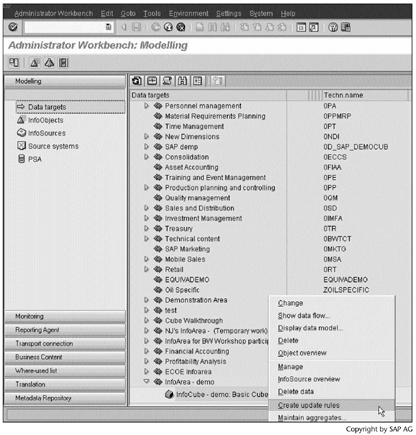Click the Save diskette icon

coord(136,27)
